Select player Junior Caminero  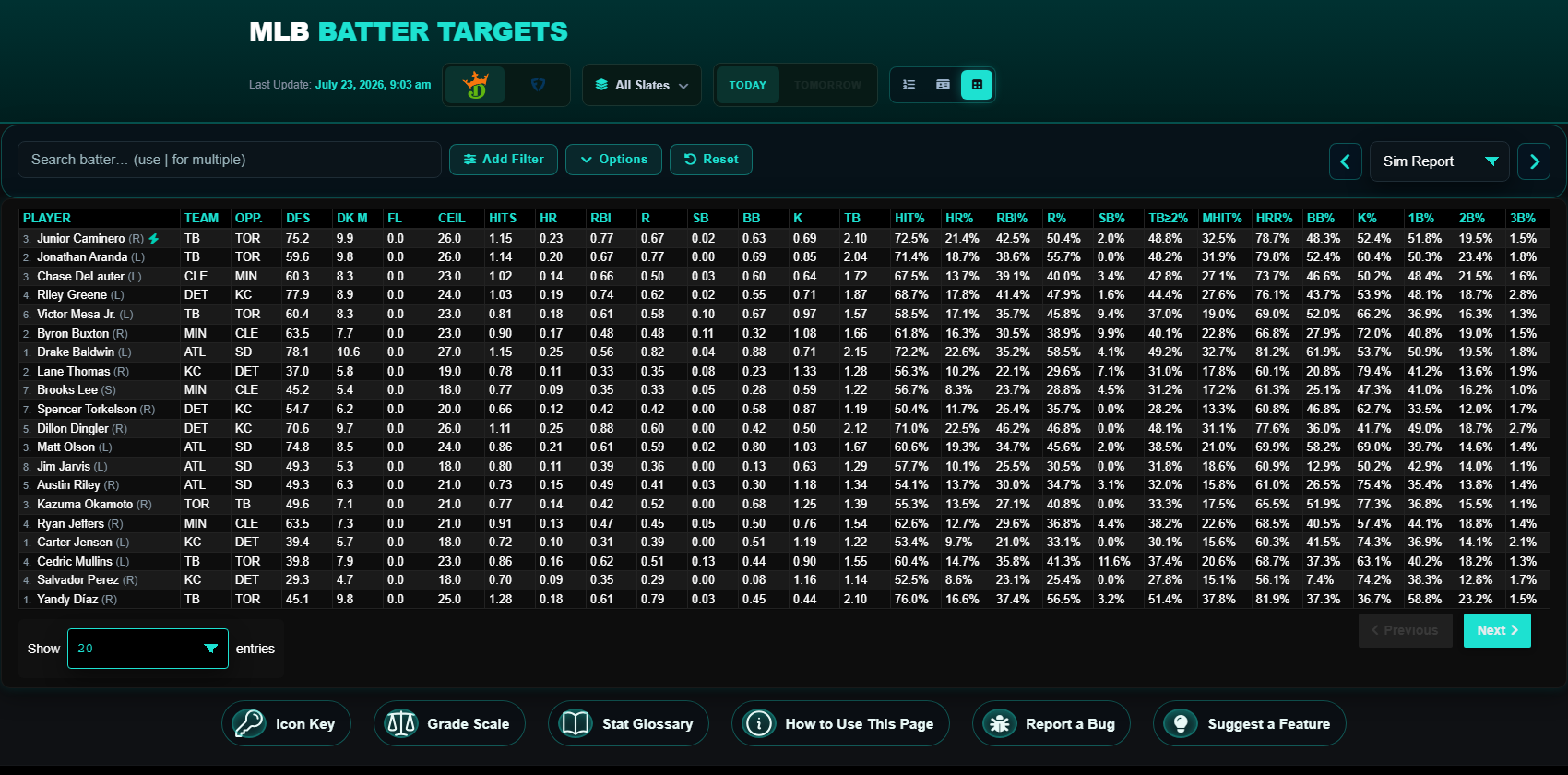81,239
